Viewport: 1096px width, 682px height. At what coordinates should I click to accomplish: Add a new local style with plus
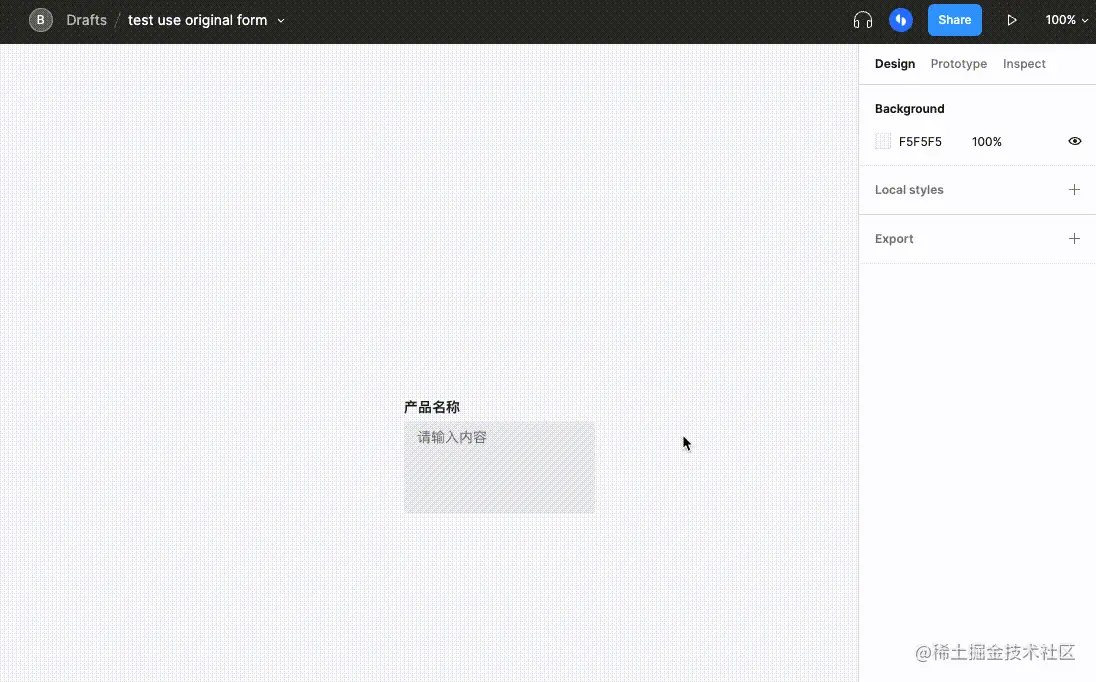[1074, 189]
